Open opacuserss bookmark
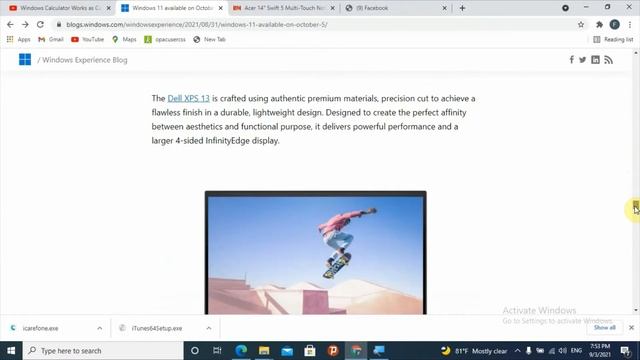This screenshot has width=640, height=360. 165,39
